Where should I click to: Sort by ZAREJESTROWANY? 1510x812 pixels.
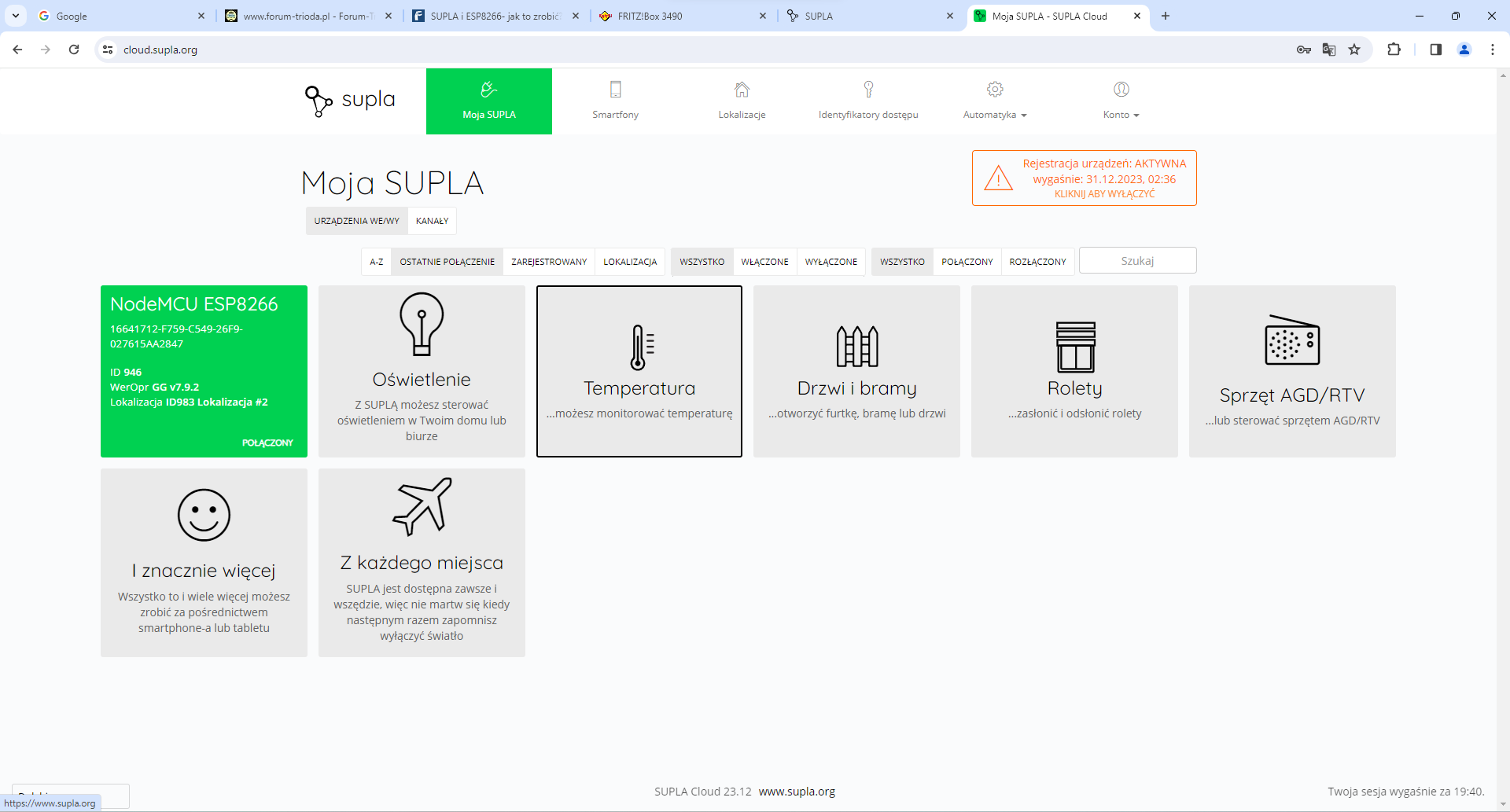(549, 262)
